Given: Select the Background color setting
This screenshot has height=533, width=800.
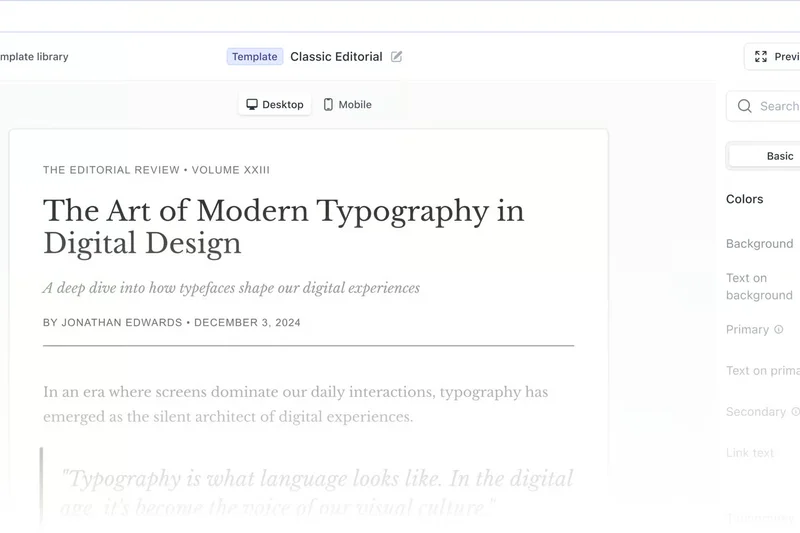Looking at the screenshot, I should (759, 244).
